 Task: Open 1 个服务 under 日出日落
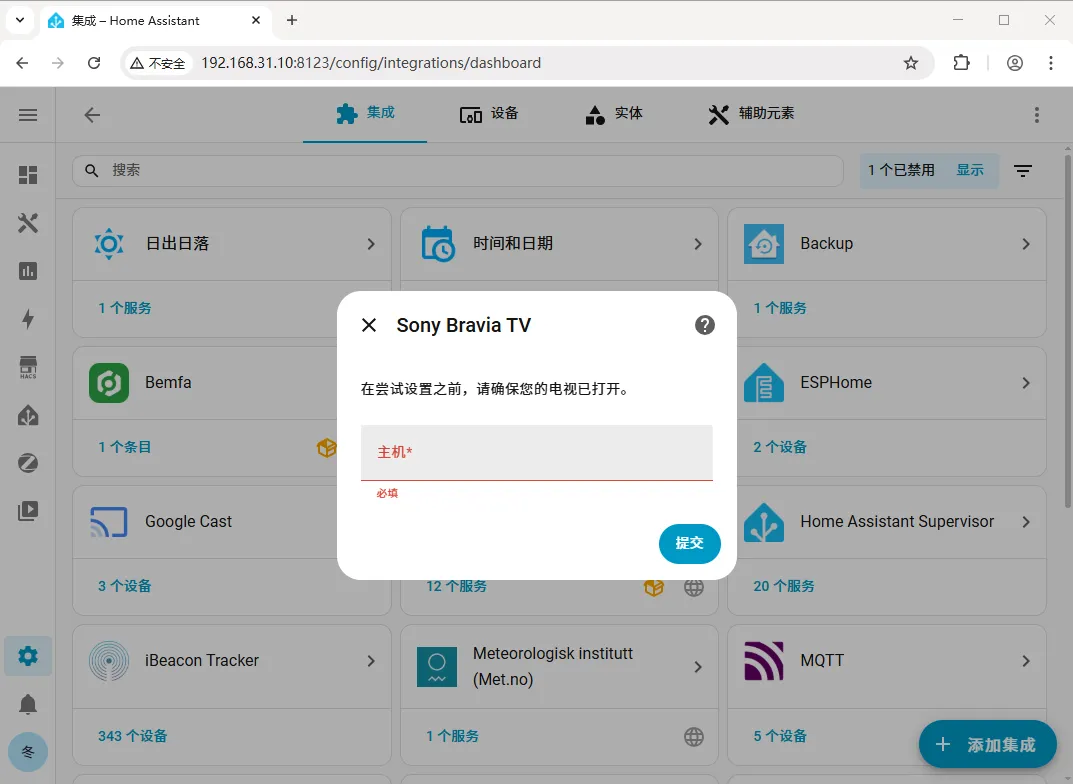[x=125, y=308]
